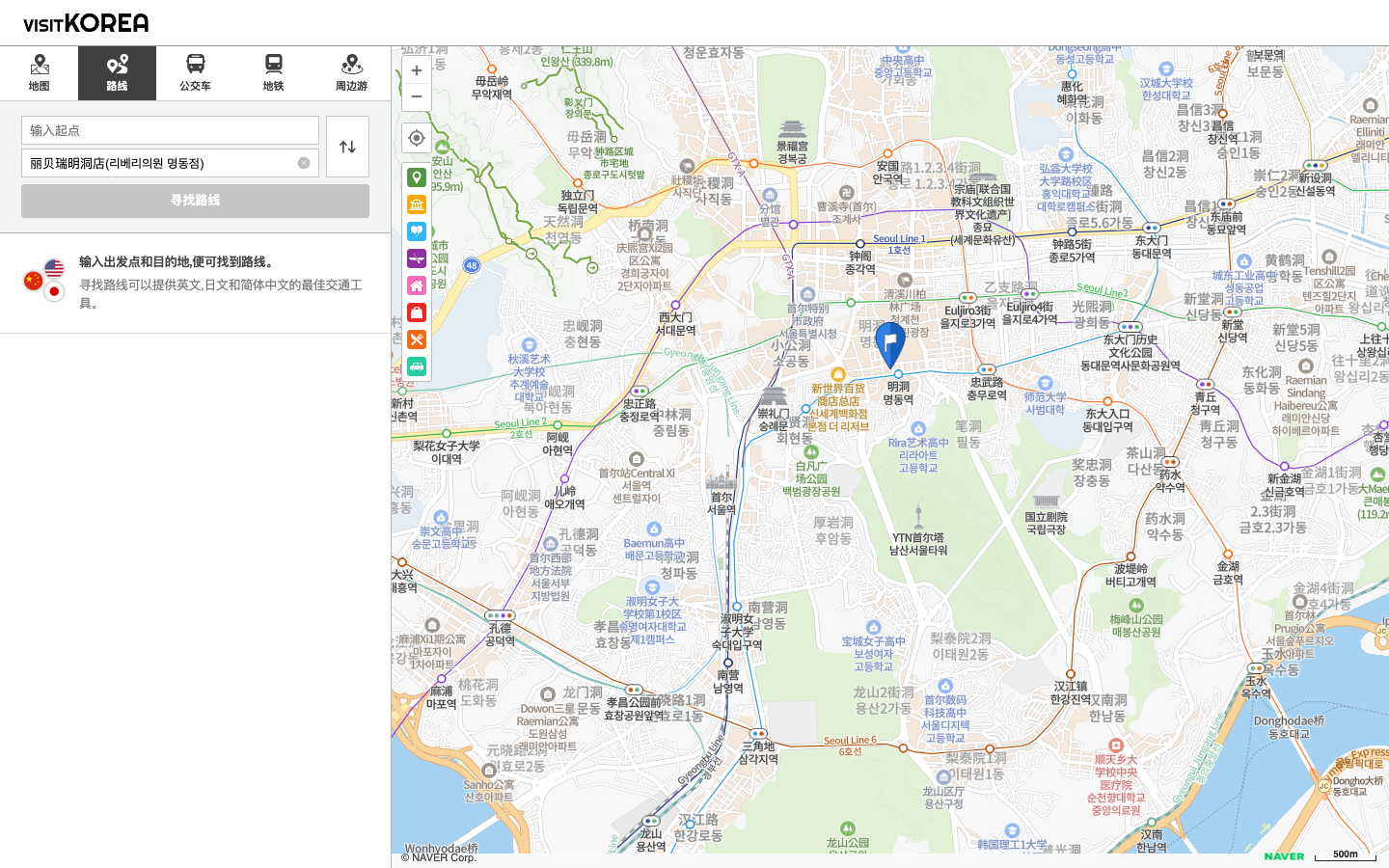Clear the destination field with the X
1389x868 pixels.
304,162
